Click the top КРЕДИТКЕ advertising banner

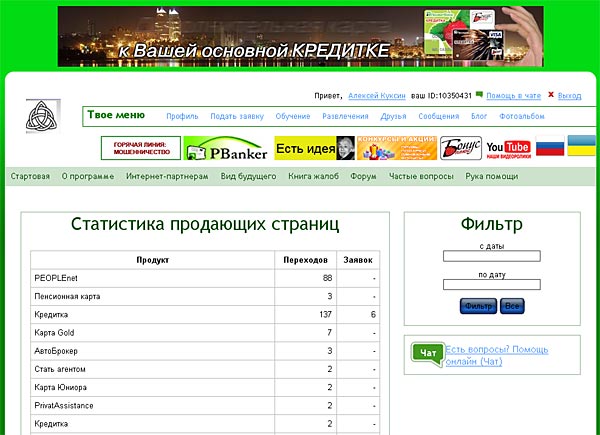point(300,36)
